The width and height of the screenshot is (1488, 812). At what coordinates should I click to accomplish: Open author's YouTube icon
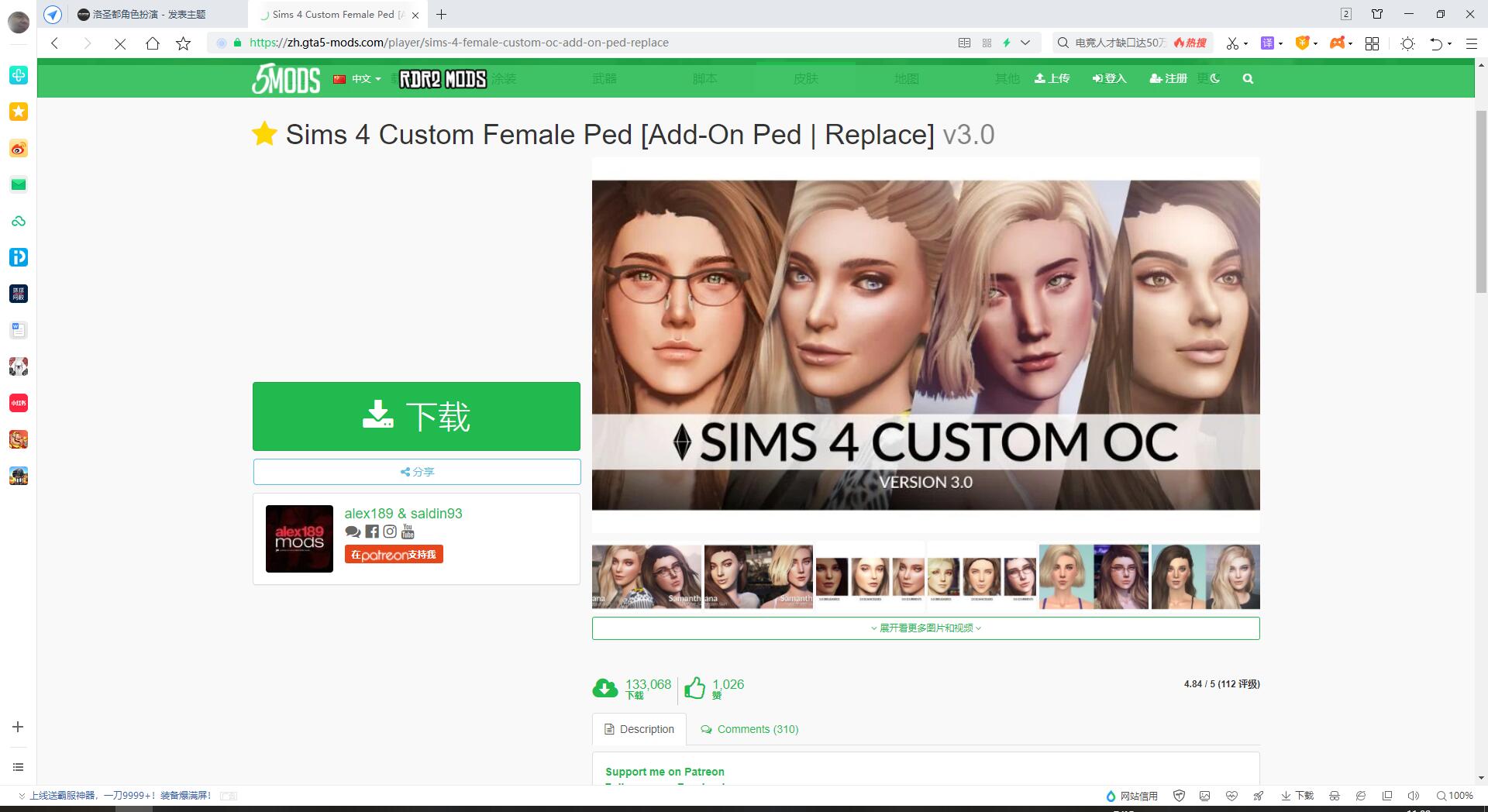[408, 532]
